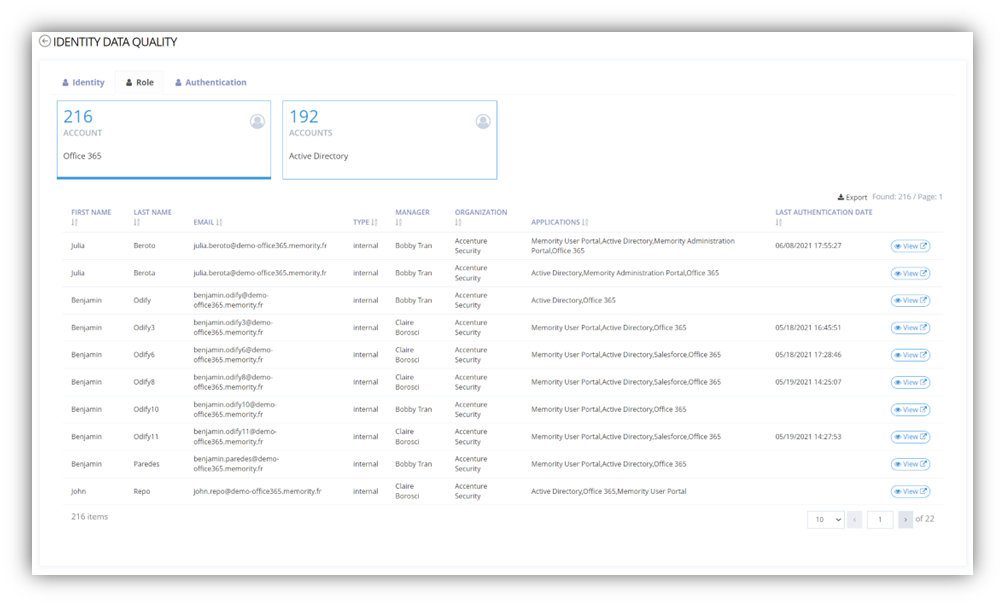
Task: Open the page size dropdown showing 10
Action: click(x=826, y=519)
